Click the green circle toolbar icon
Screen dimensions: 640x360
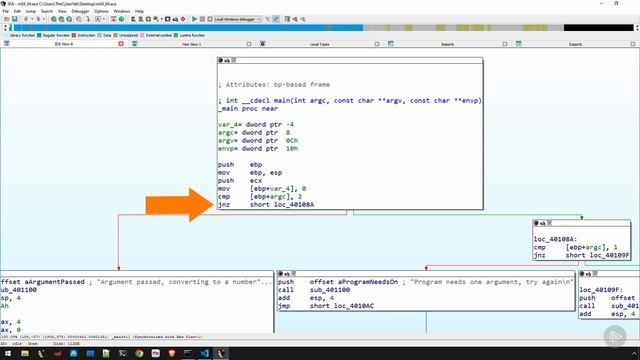point(121,19)
